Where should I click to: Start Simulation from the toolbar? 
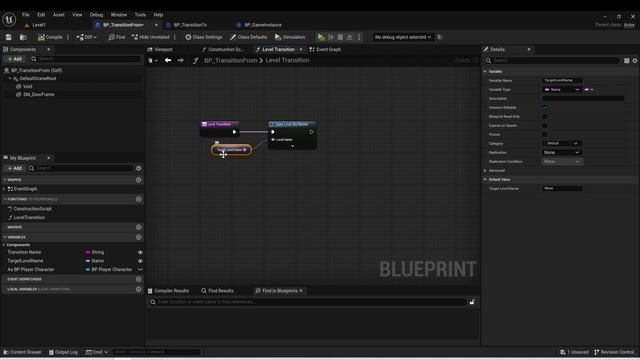[x=290, y=37]
